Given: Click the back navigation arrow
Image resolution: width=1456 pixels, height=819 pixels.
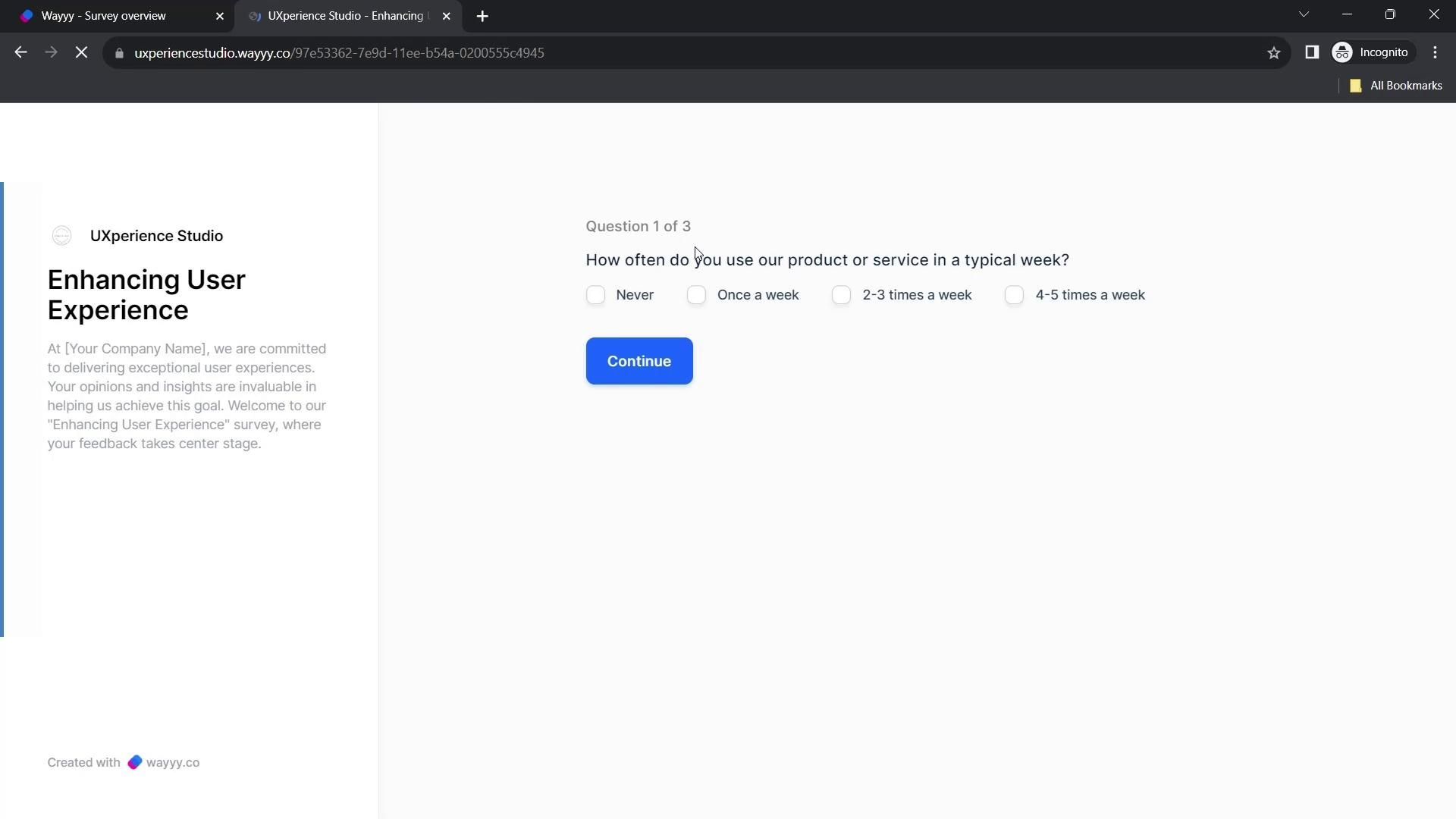Looking at the screenshot, I should (20, 52).
